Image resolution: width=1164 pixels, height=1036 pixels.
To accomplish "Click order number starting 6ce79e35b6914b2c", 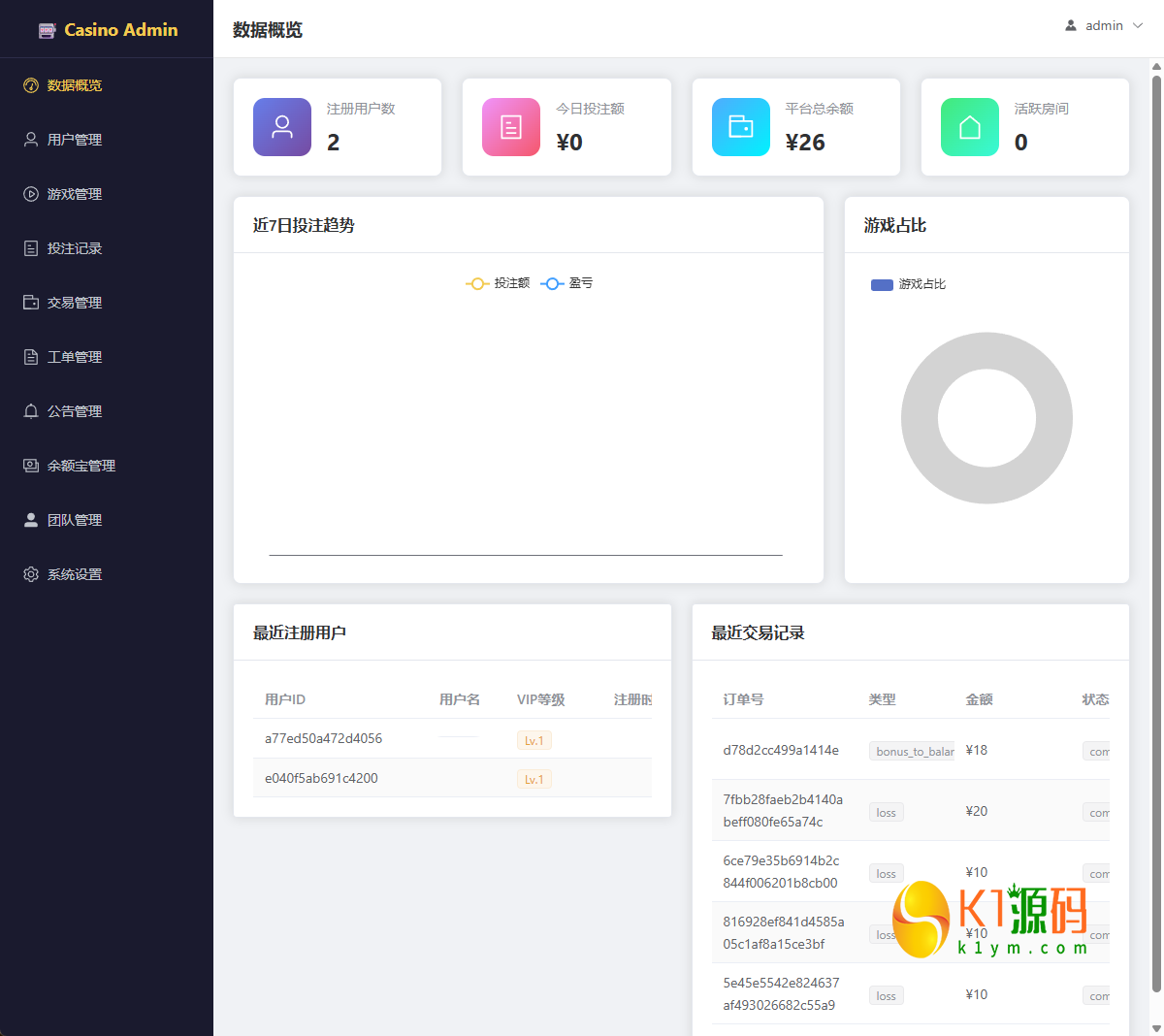I will click(781, 871).
